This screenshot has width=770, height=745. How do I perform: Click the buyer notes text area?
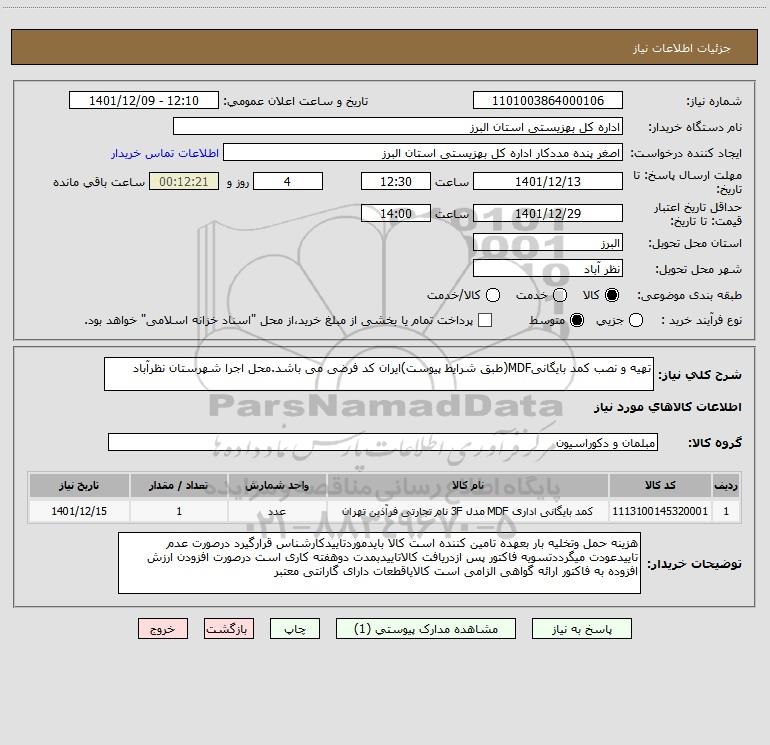point(380,563)
